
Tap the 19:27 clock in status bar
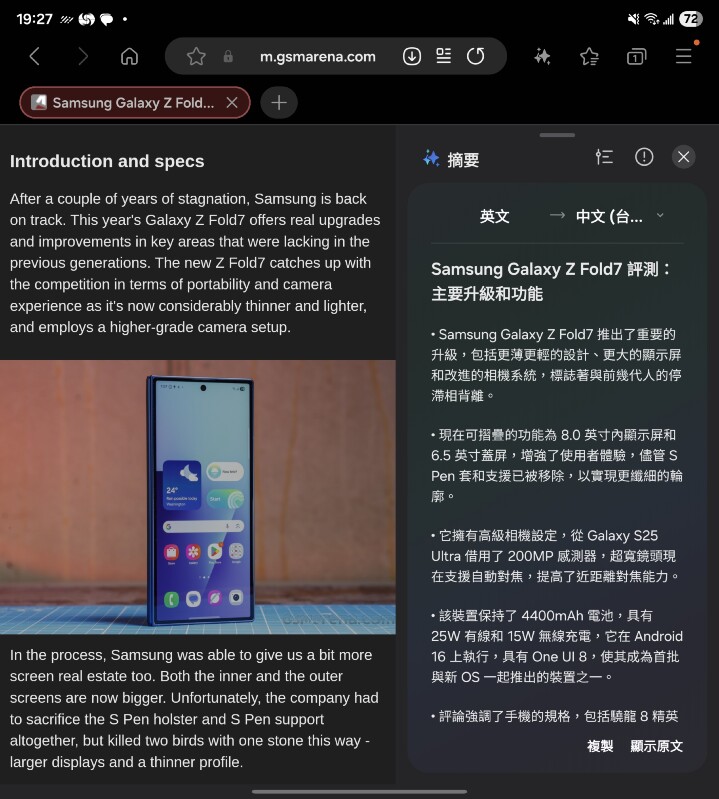[x=34, y=19]
